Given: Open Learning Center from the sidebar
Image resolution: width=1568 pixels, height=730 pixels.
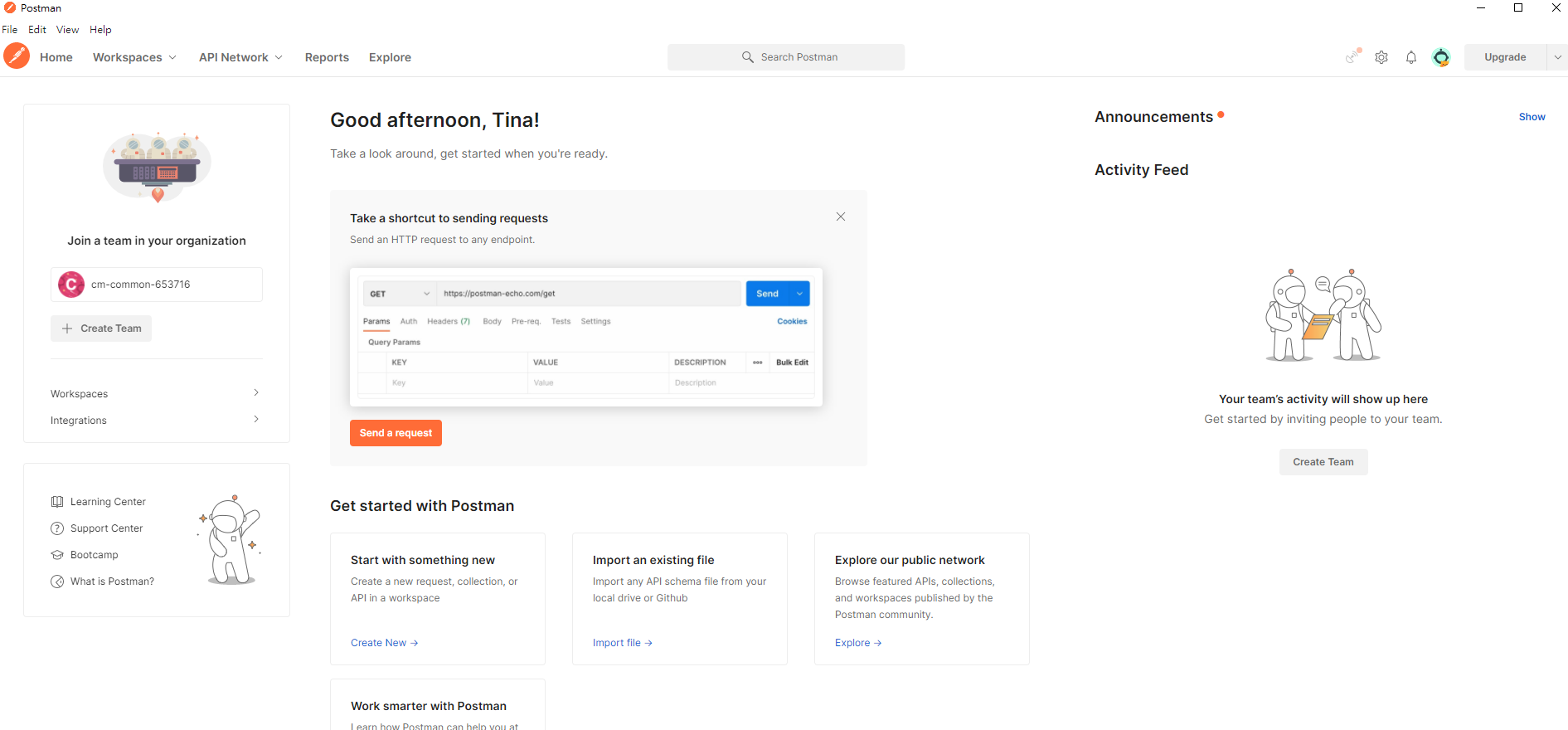Looking at the screenshot, I should tap(108, 502).
